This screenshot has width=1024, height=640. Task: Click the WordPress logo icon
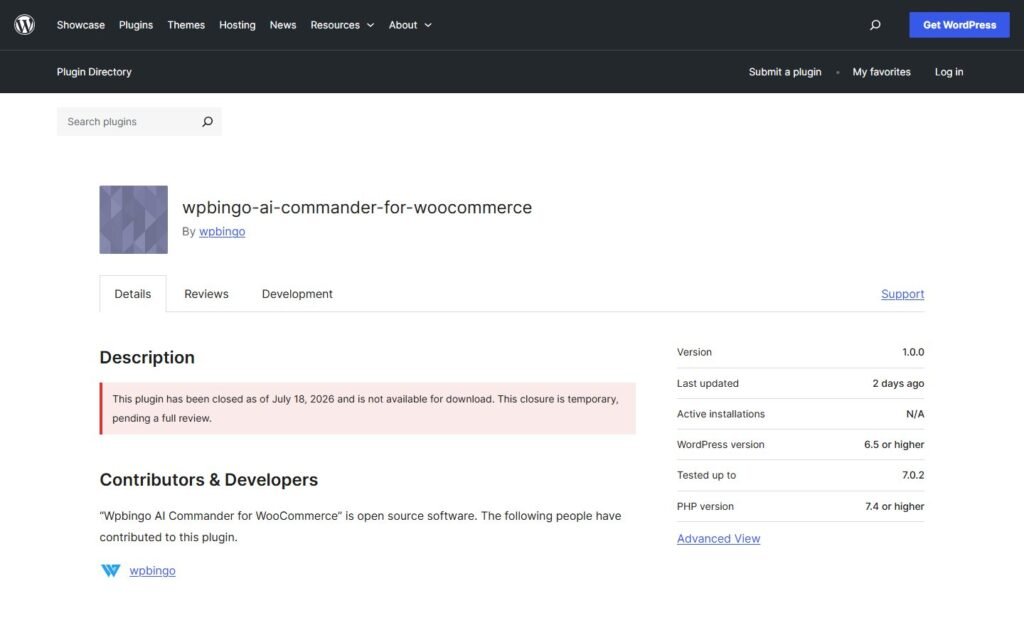point(24,25)
